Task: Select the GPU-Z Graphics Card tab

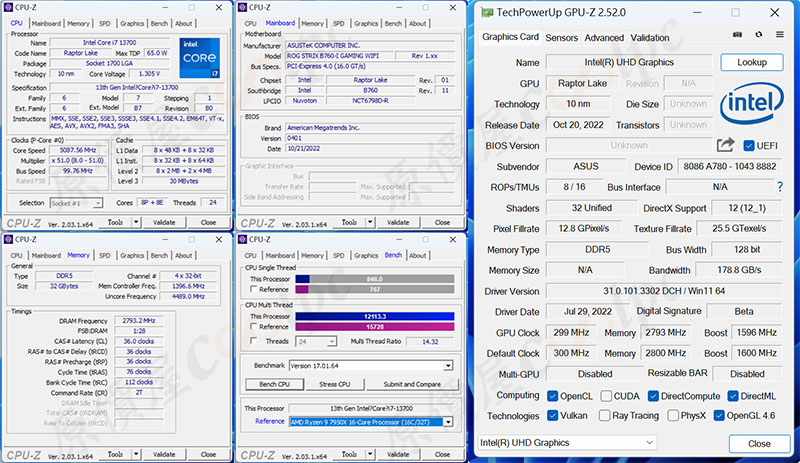Action: 510,37
